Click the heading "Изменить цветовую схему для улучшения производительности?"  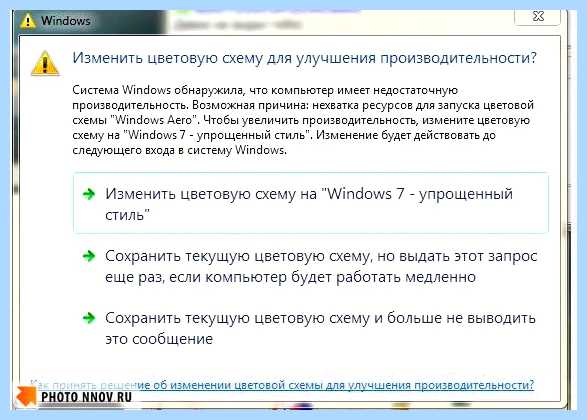tap(305, 58)
